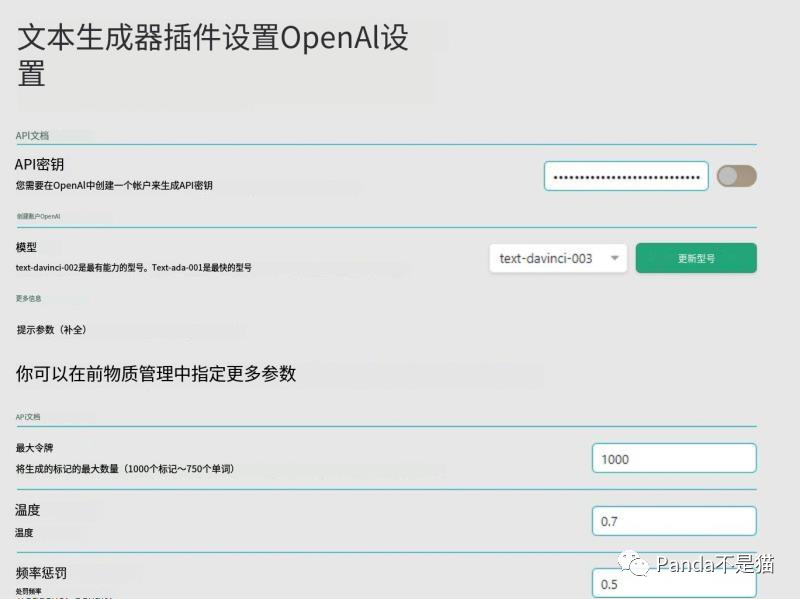This screenshot has width=800, height=599.
Task: Click the API key password field
Action: coord(626,177)
